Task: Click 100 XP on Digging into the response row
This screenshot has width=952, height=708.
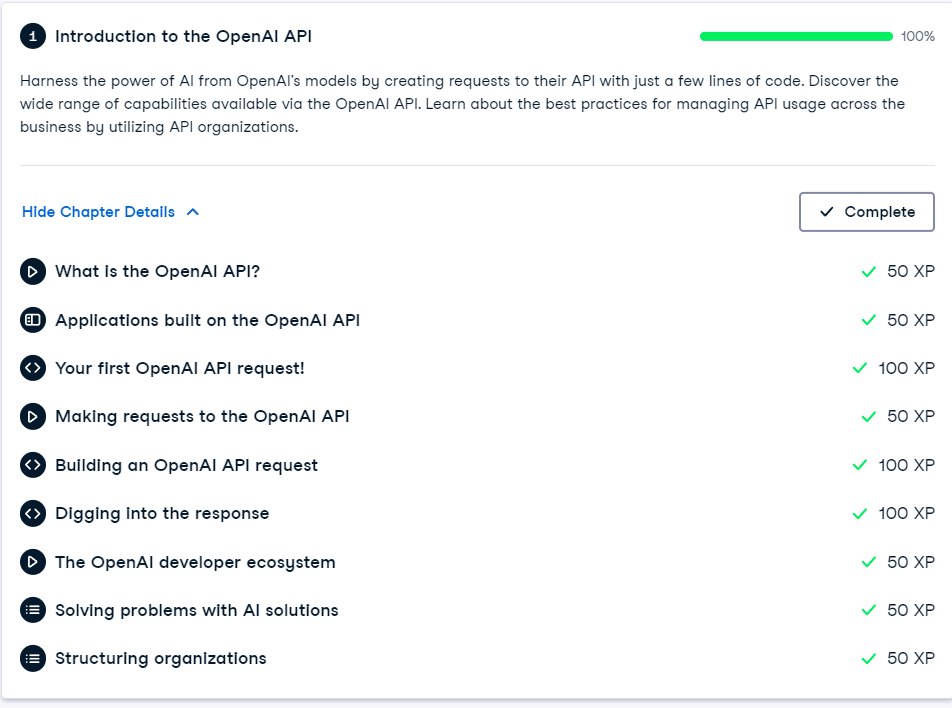Action: click(x=906, y=514)
